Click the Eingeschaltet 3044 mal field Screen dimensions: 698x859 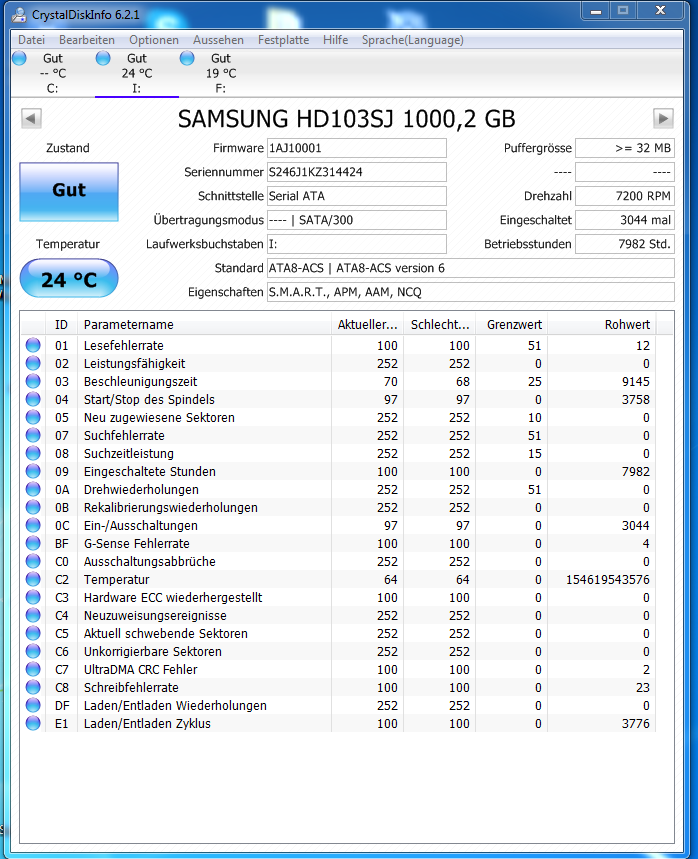(x=625, y=220)
